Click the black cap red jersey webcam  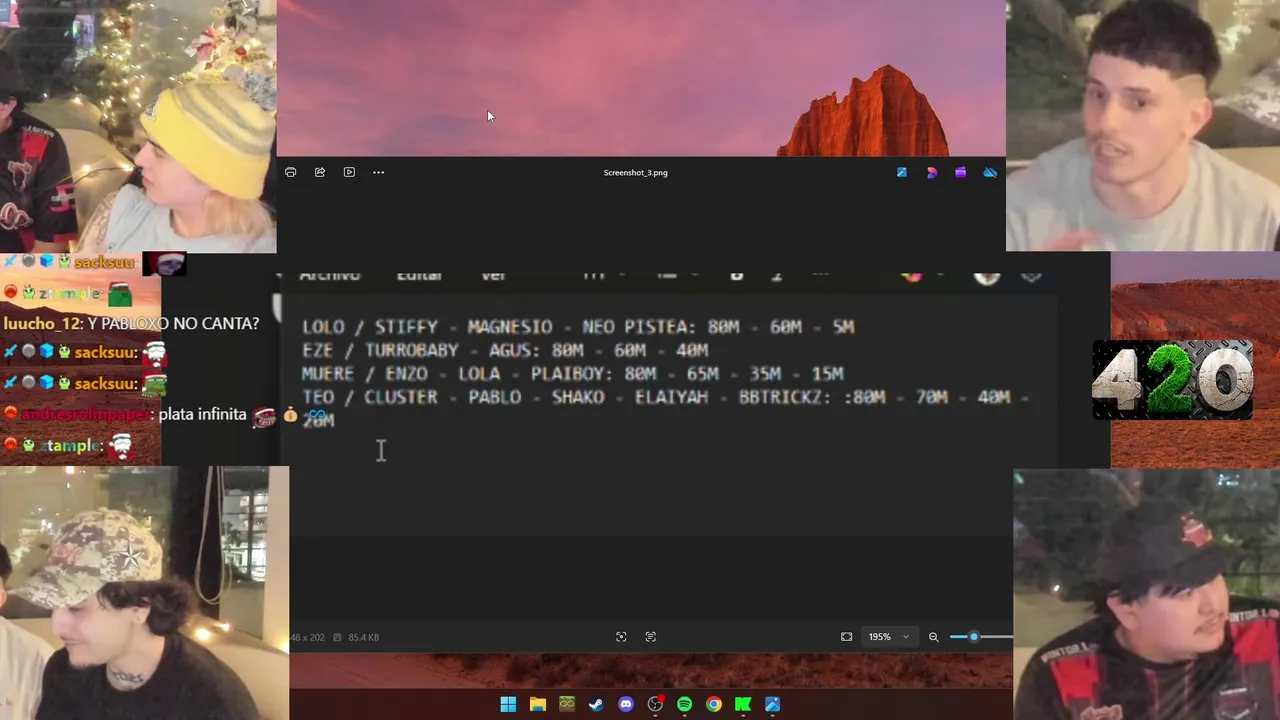pos(1146,594)
